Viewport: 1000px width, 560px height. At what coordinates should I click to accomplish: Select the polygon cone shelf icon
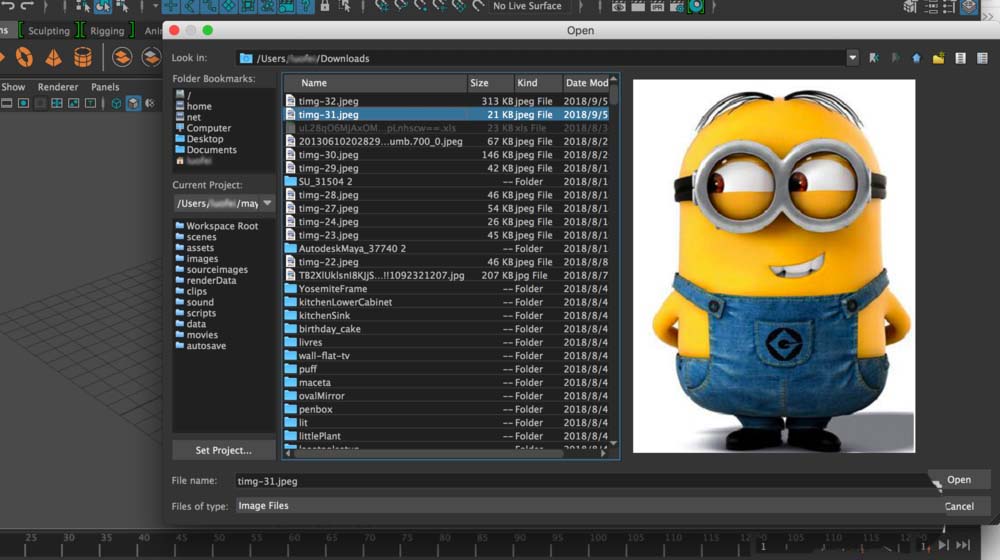[x=53, y=58]
